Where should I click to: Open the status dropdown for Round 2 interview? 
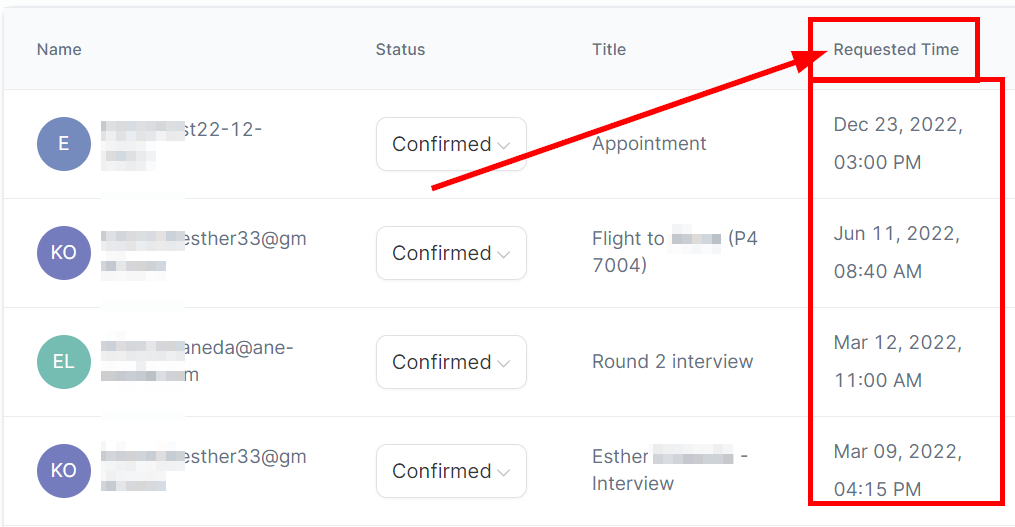451,362
